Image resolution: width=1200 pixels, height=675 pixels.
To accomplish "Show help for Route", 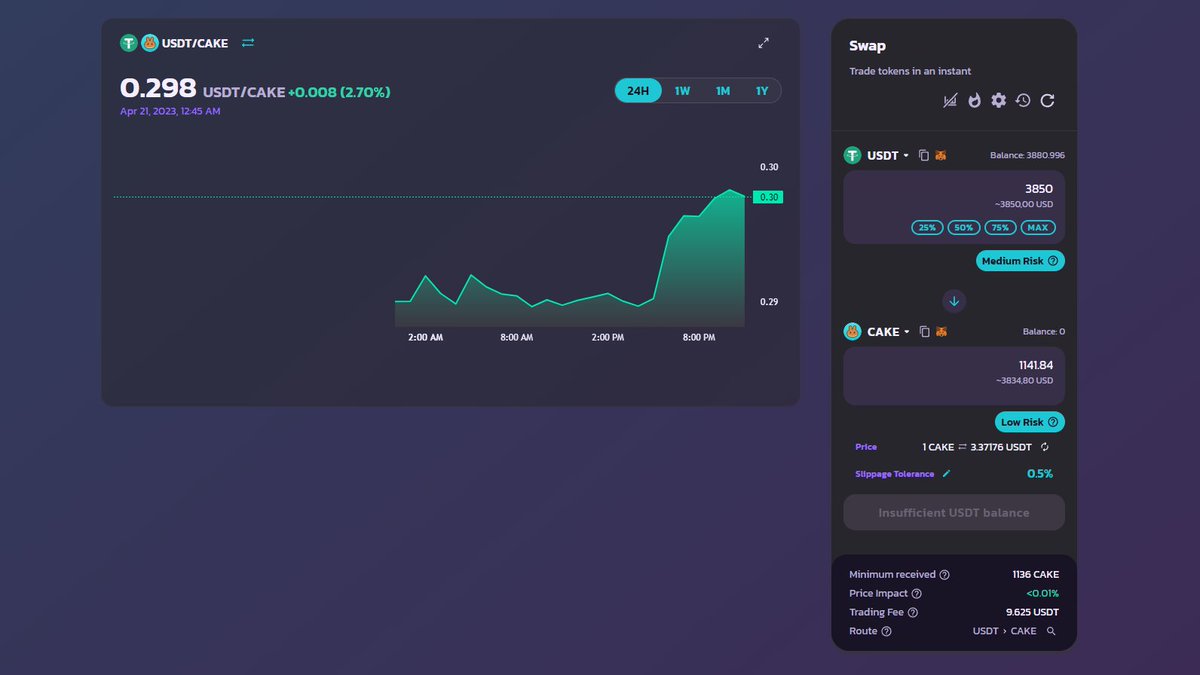I will coord(886,631).
